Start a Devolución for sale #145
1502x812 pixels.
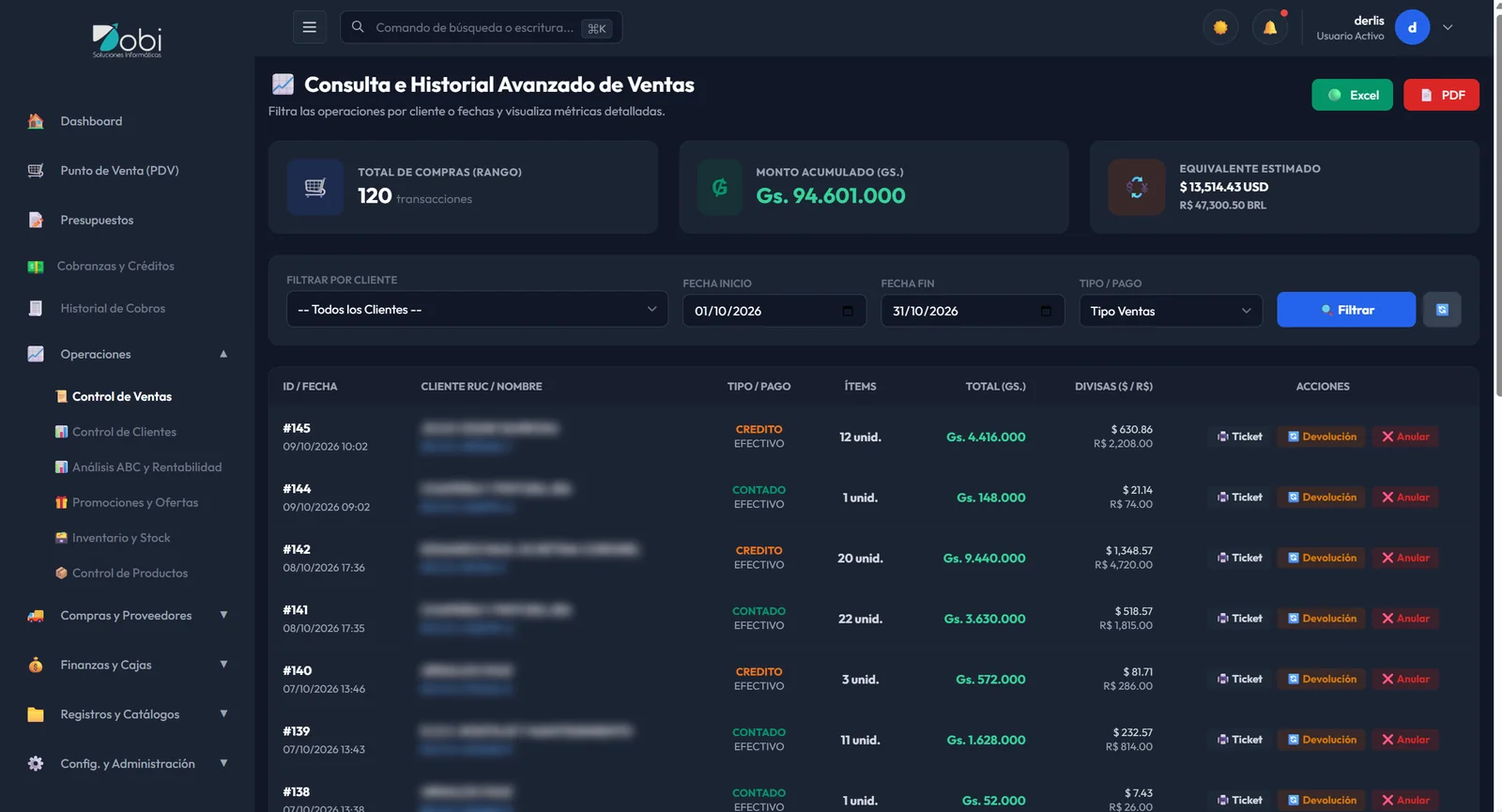[1322, 437]
